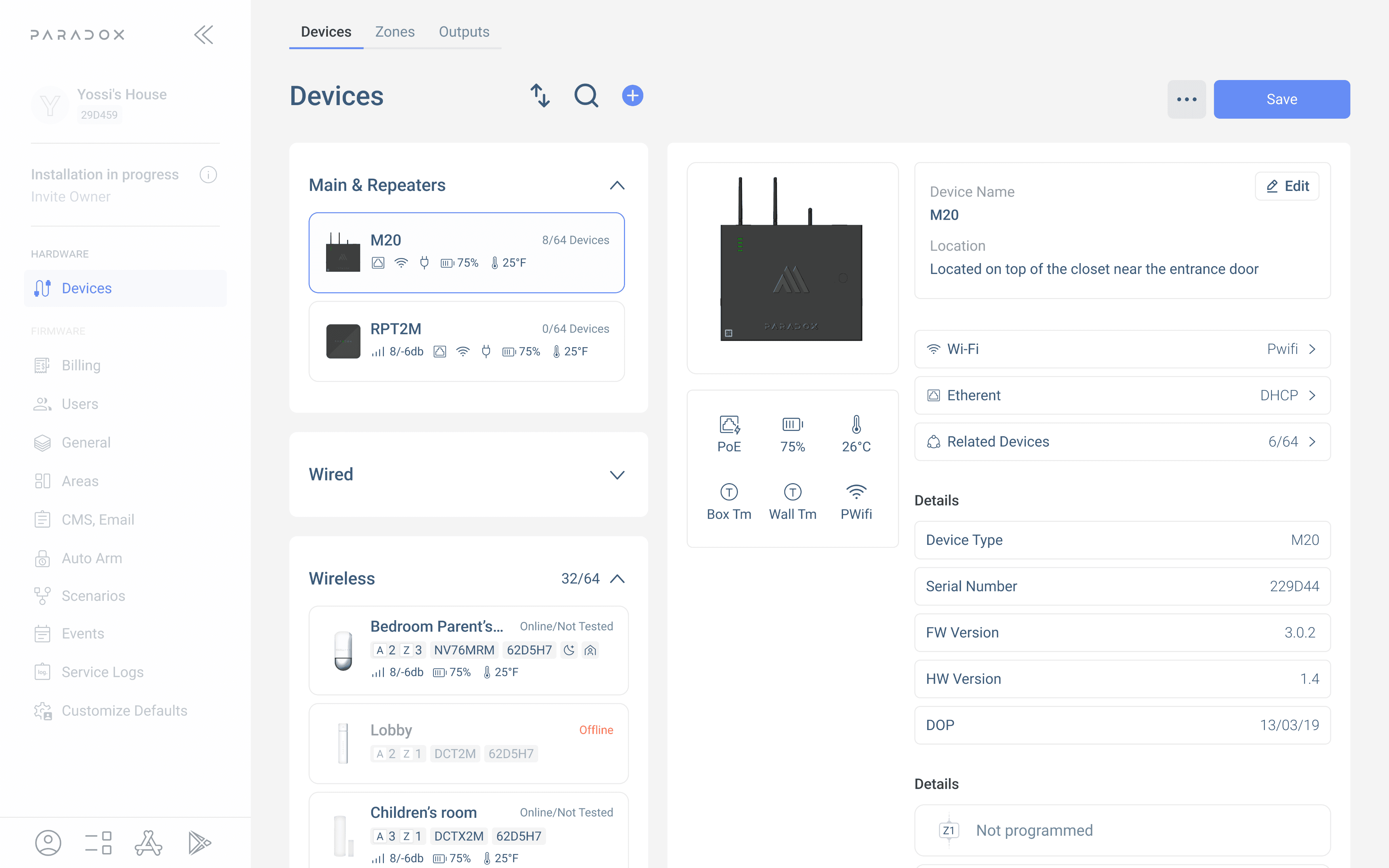Collapse the Wireless devices section
The height and width of the screenshot is (868, 1389).
pyautogui.click(x=617, y=579)
